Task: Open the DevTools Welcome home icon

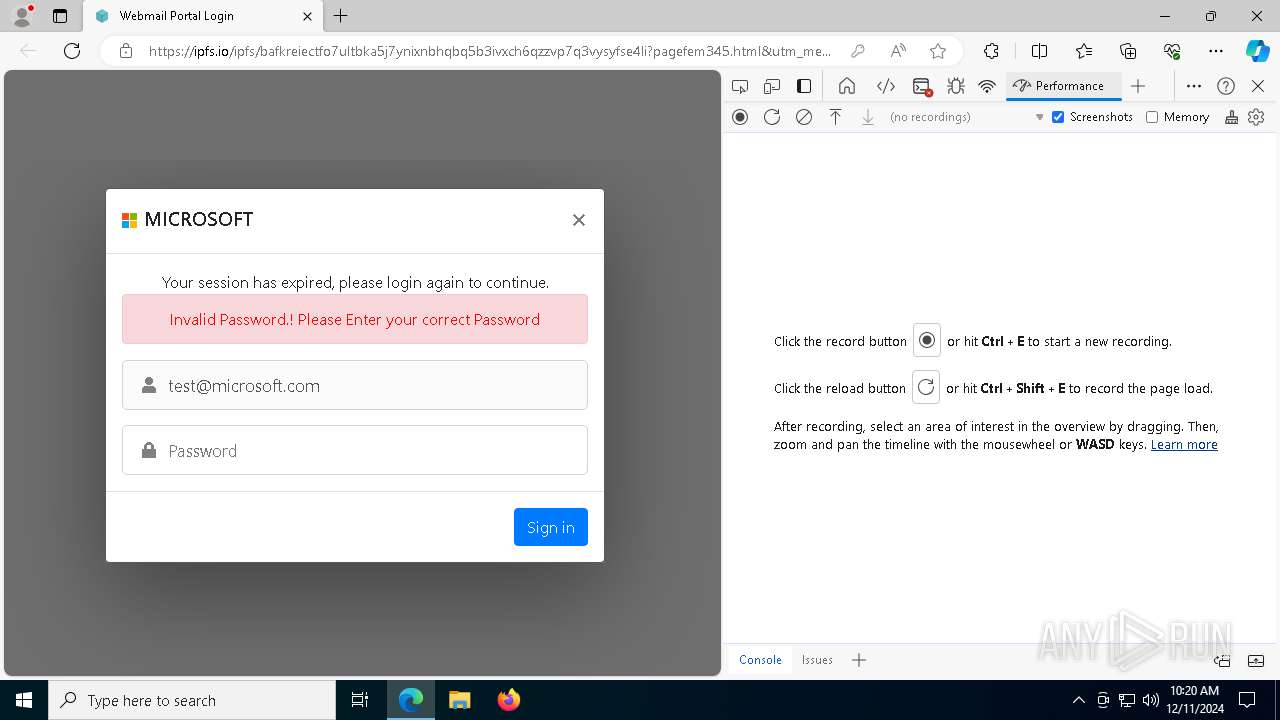Action: pos(847,86)
